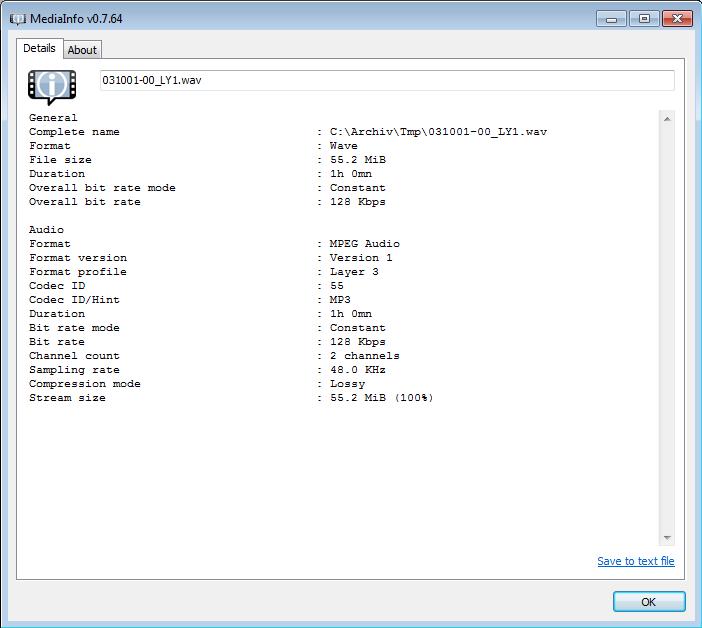Click the Version 1 value
702x628 pixels.
(x=361, y=257)
